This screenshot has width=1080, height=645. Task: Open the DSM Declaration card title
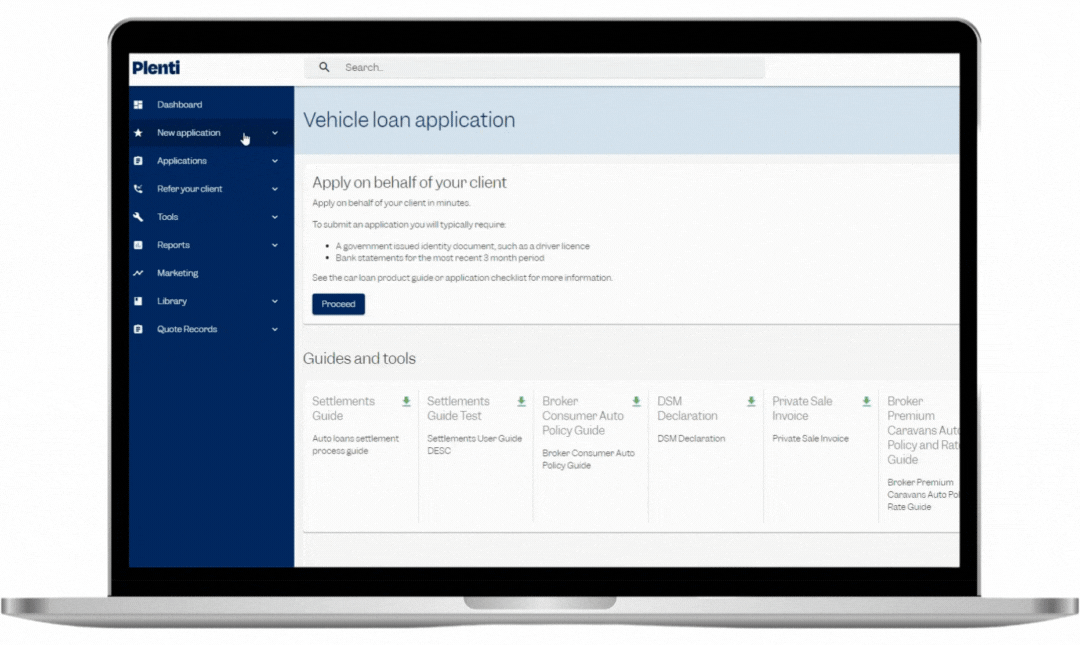tap(687, 408)
